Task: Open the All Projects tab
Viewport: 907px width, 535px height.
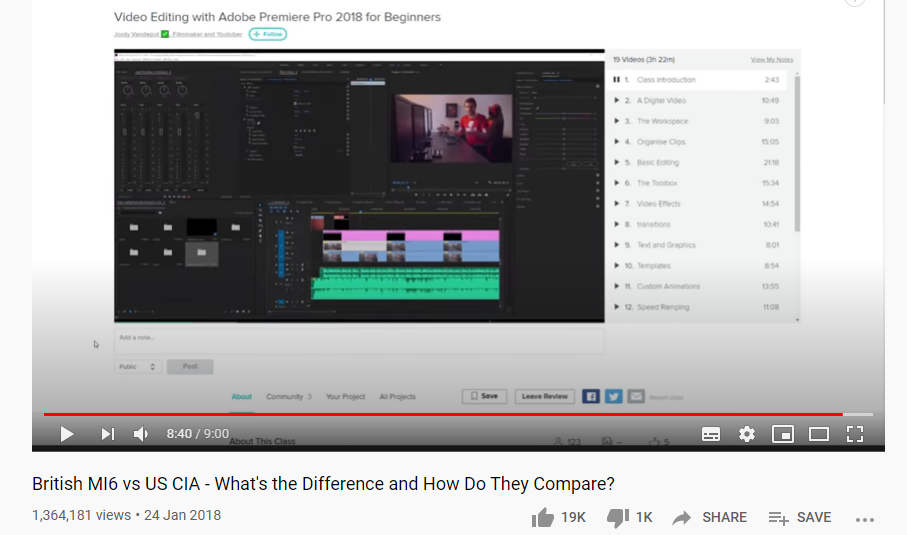Action: (397, 397)
